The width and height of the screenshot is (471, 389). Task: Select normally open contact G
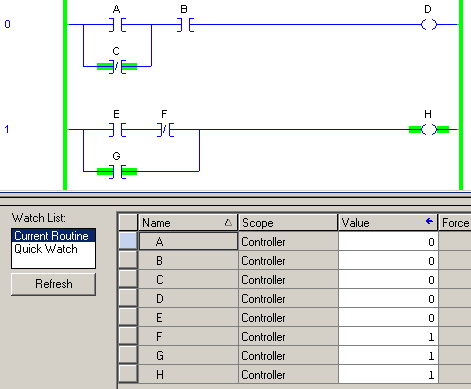pos(117,172)
